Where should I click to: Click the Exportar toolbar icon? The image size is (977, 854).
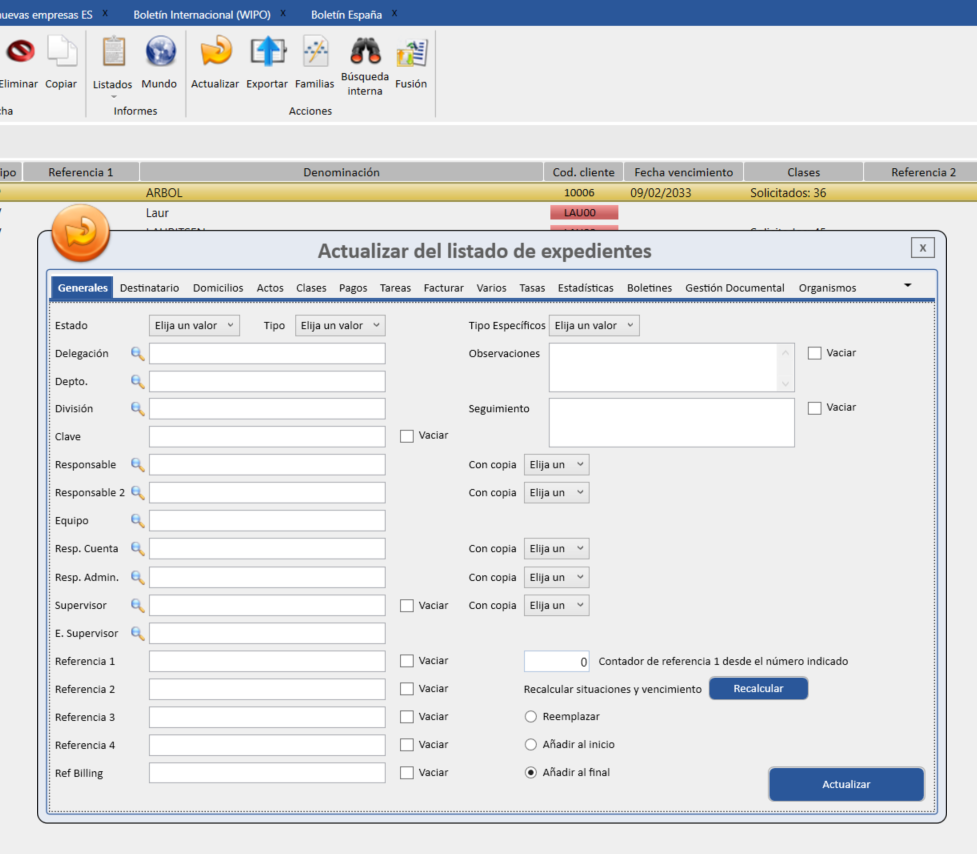coord(267,52)
